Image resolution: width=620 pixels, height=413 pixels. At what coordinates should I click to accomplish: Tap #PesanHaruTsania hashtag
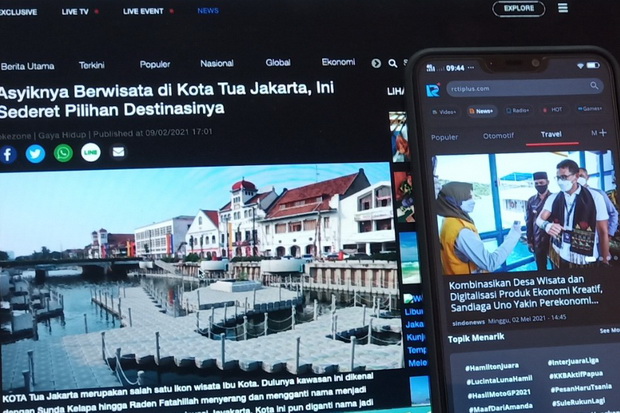tap(581, 388)
